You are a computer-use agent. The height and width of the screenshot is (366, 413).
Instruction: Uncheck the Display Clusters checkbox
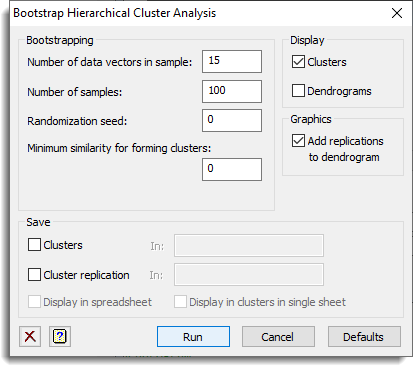(298, 62)
